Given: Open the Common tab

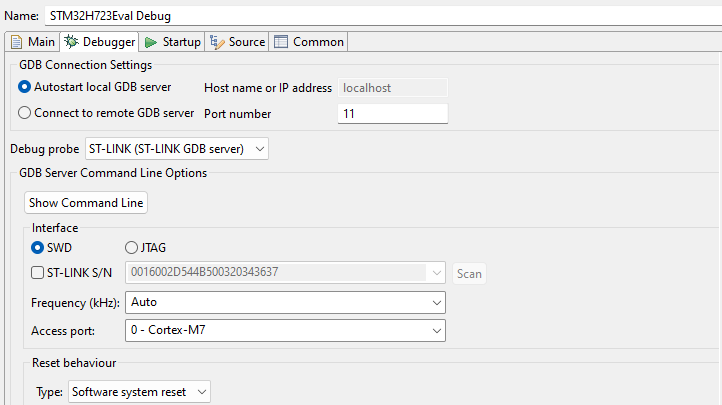Looking at the screenshot, I should click(309, 42).
